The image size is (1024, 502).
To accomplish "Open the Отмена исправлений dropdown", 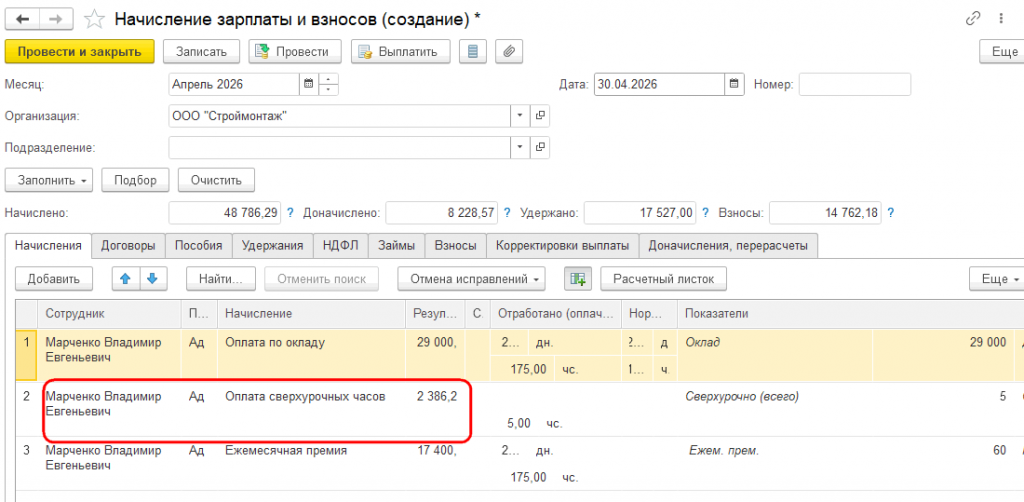I will [x=471, y=279].
